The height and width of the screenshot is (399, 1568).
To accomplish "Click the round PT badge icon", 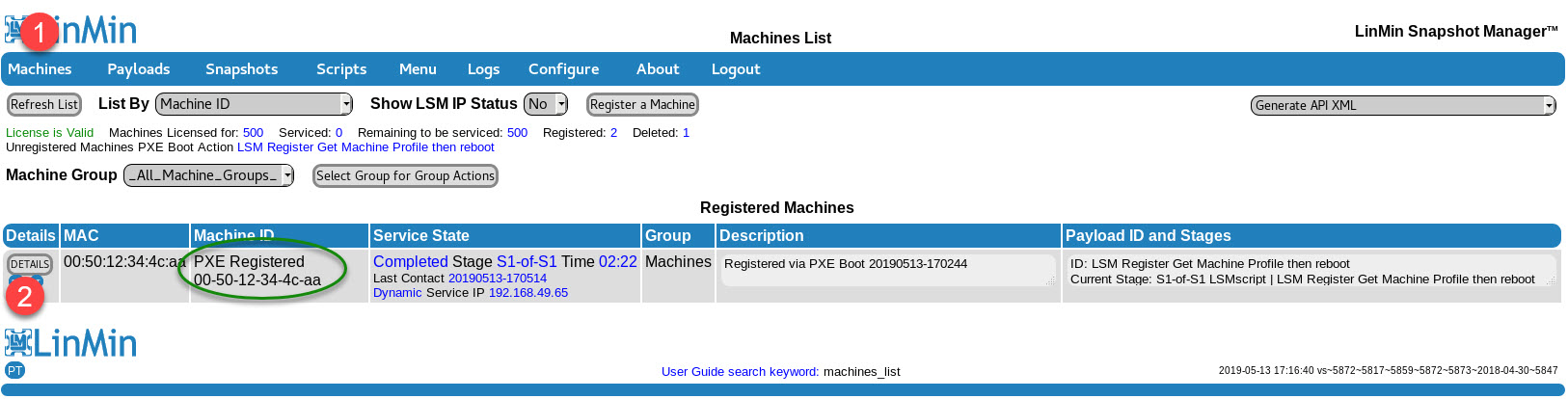I will (14, 370).
